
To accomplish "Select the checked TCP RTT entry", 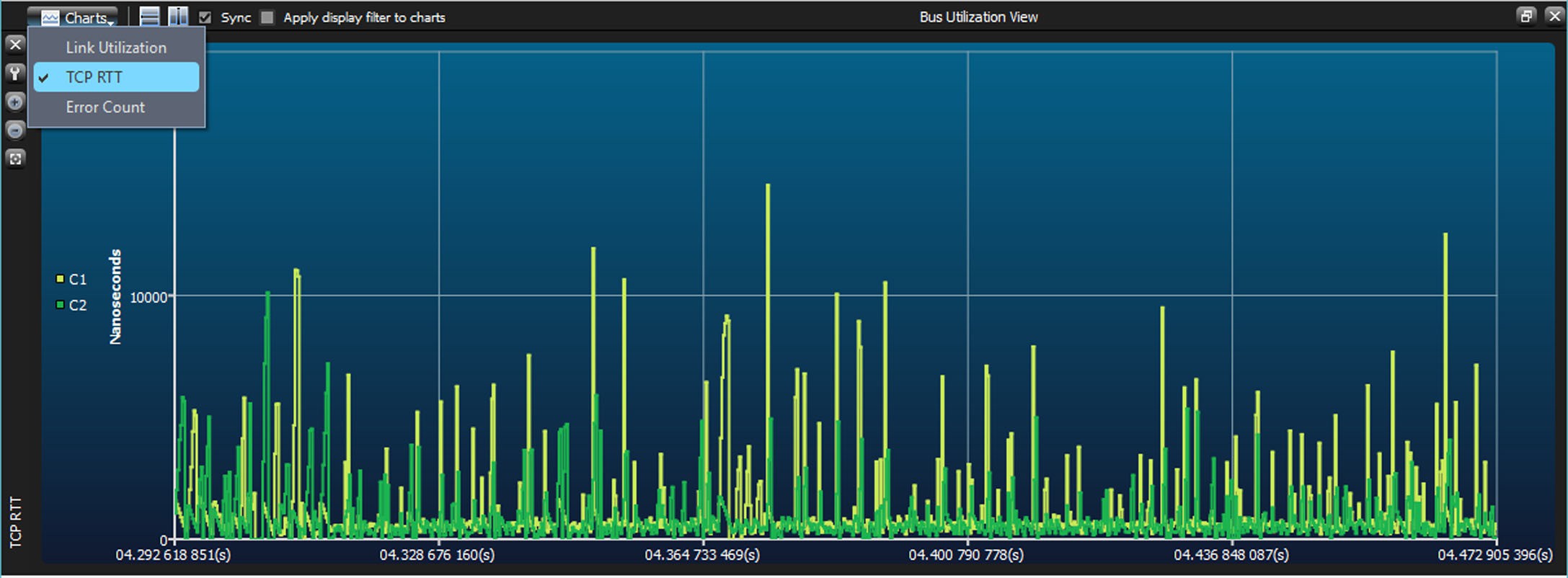I will [x=116, y=77].
